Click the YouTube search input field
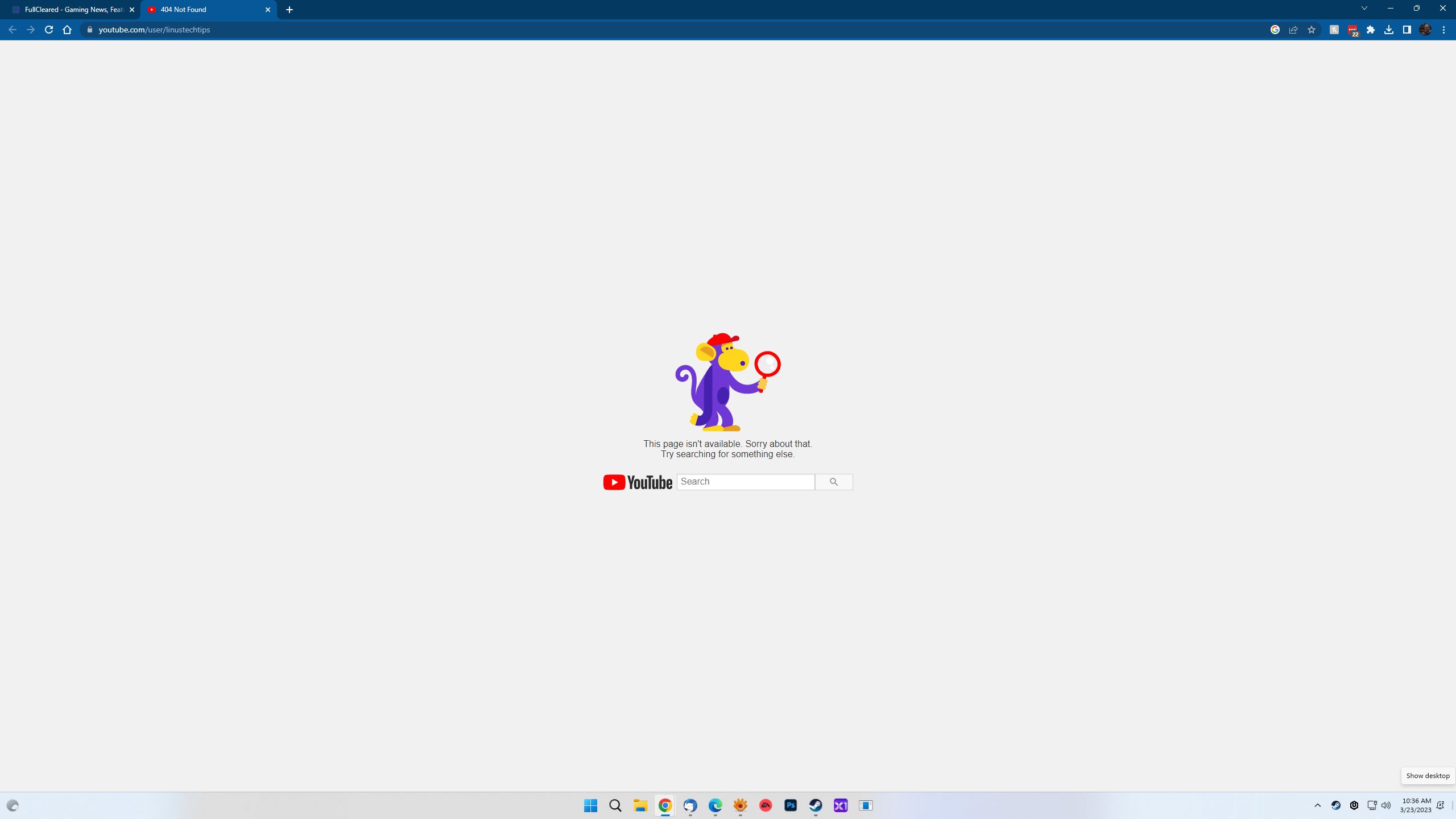Screen dimensions: 1456x819 [x=745, y=481]
